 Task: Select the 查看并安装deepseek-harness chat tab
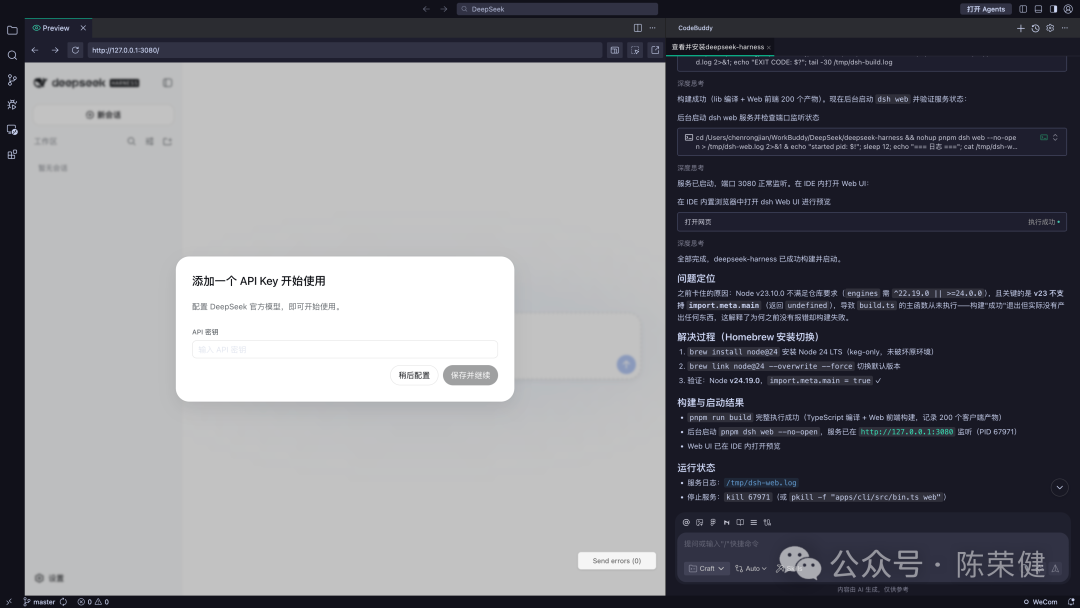tap(717, 47)
